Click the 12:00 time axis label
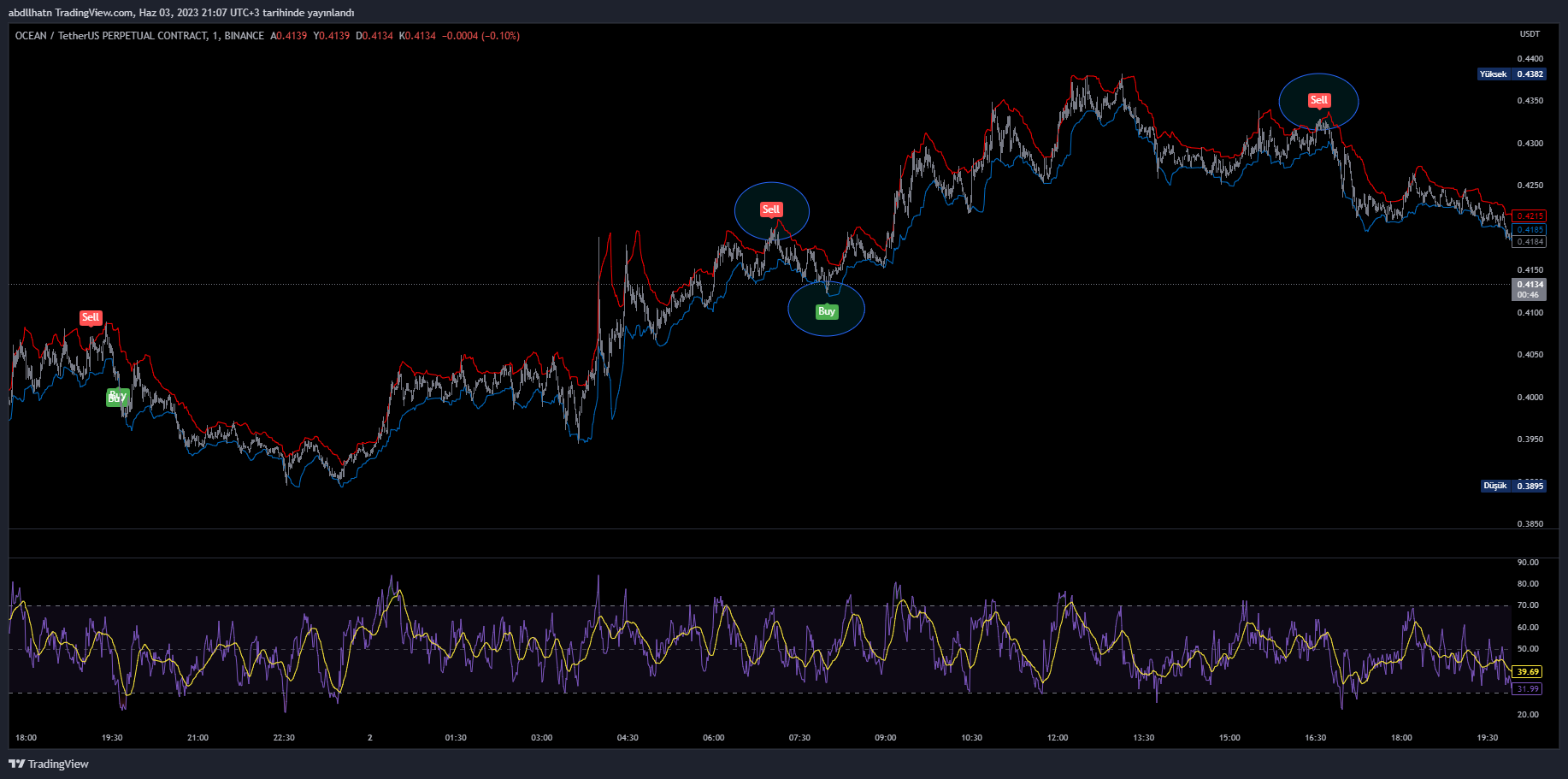 pyautogui.click(x=1058, y=738)
